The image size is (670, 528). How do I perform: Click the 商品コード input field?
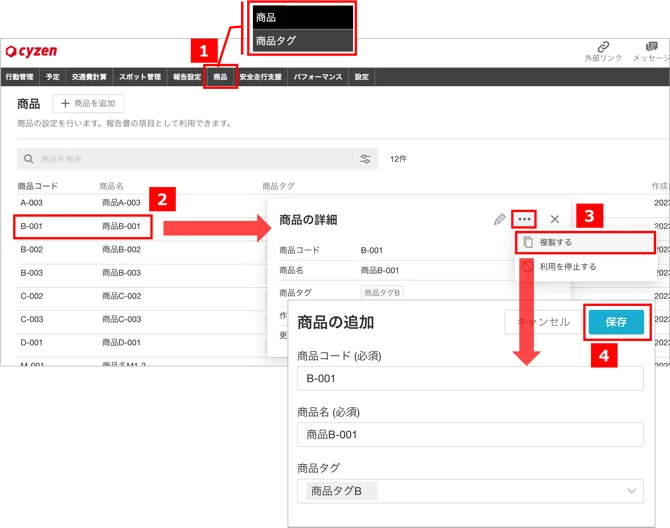470,378
